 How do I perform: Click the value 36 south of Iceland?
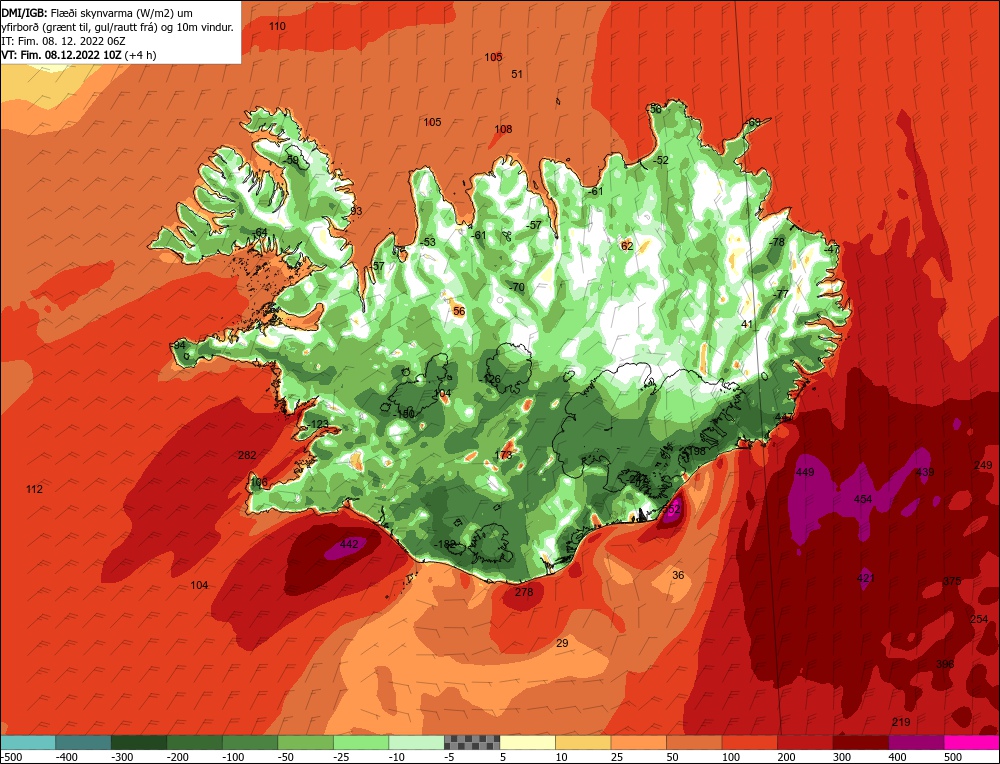678,575
